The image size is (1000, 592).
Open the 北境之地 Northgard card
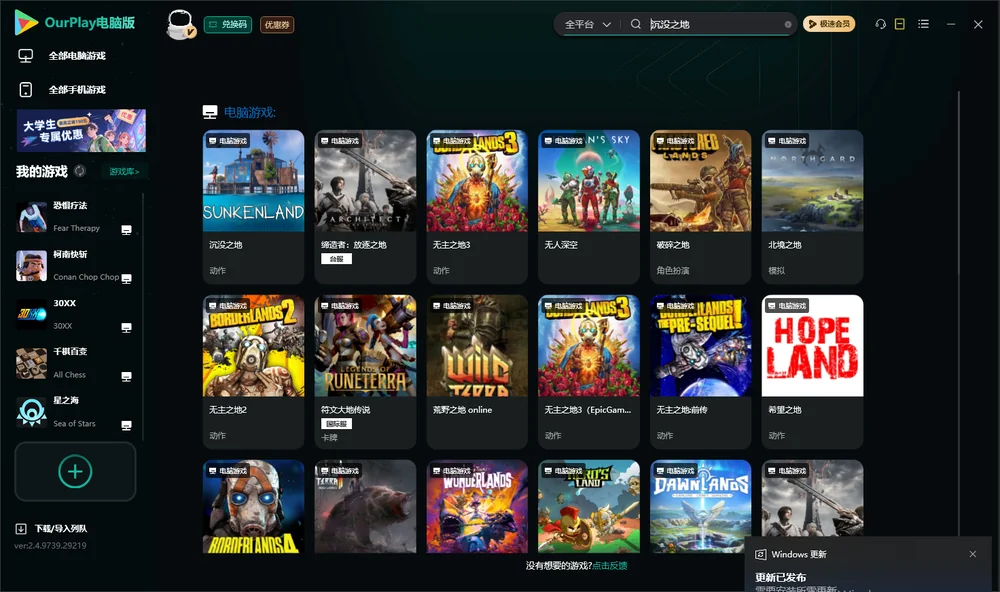(x=812, y=207)
